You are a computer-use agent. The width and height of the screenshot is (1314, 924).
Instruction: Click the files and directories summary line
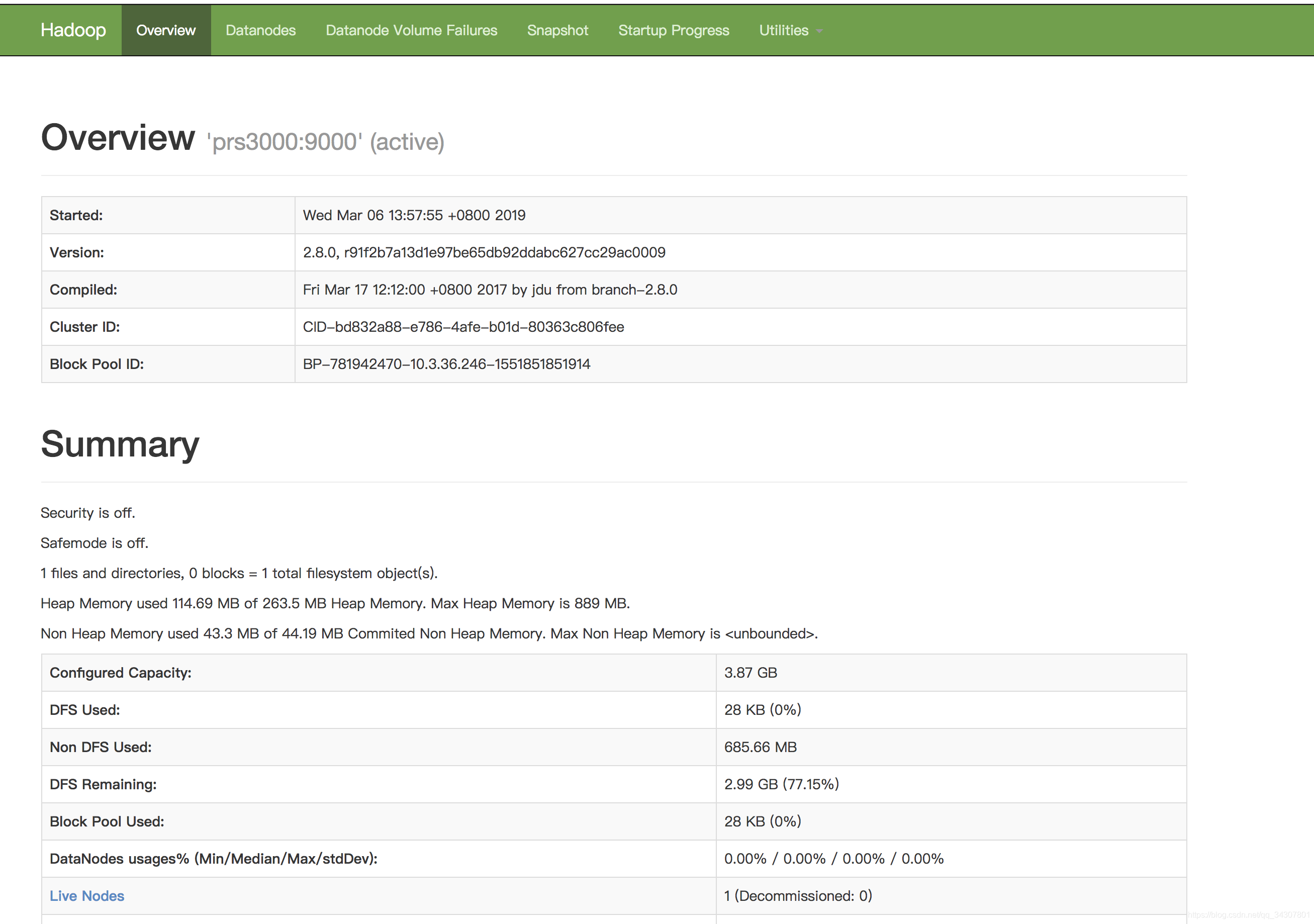239,573
